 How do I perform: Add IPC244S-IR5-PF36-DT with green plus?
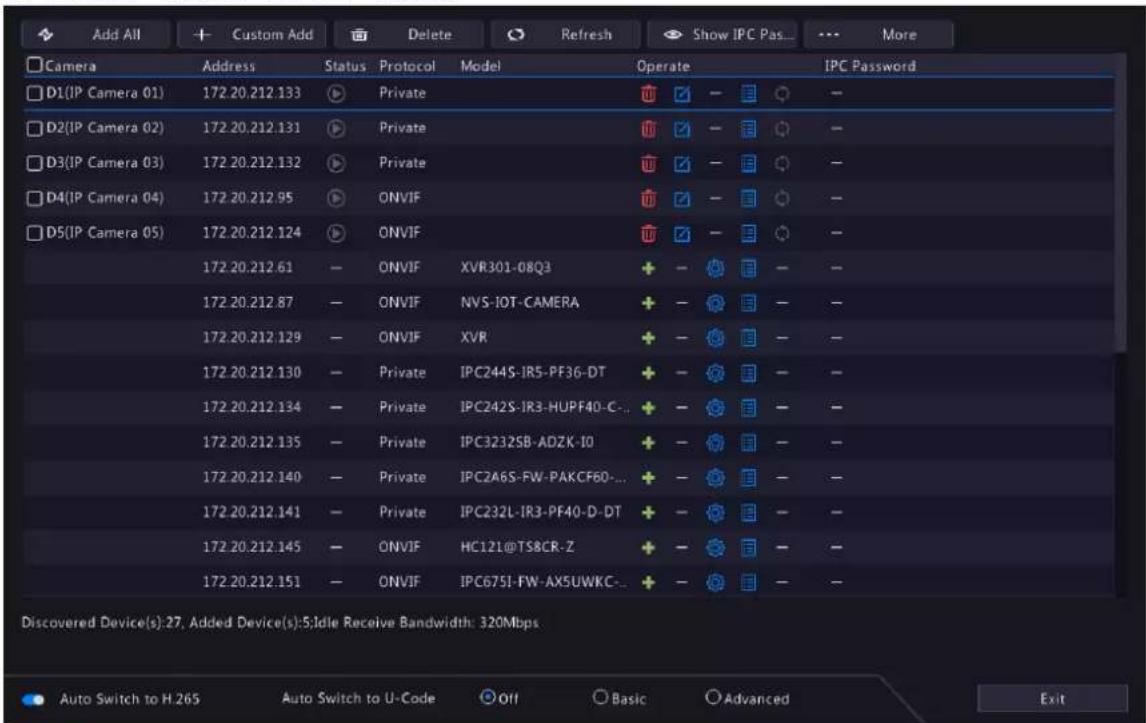pyautogui.click(x=648, y=373)
